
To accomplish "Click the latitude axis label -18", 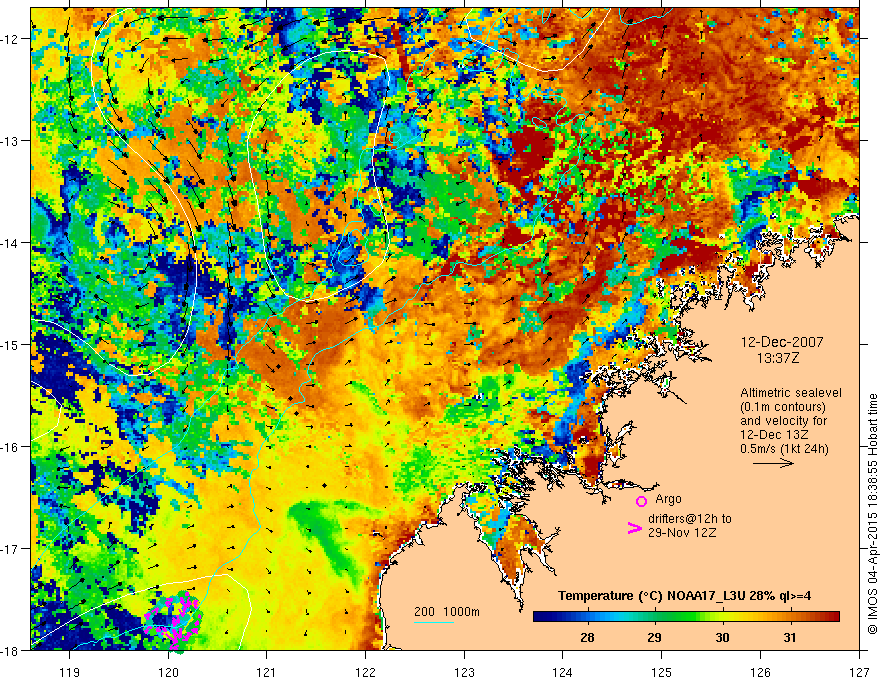I will pos(10,650).
